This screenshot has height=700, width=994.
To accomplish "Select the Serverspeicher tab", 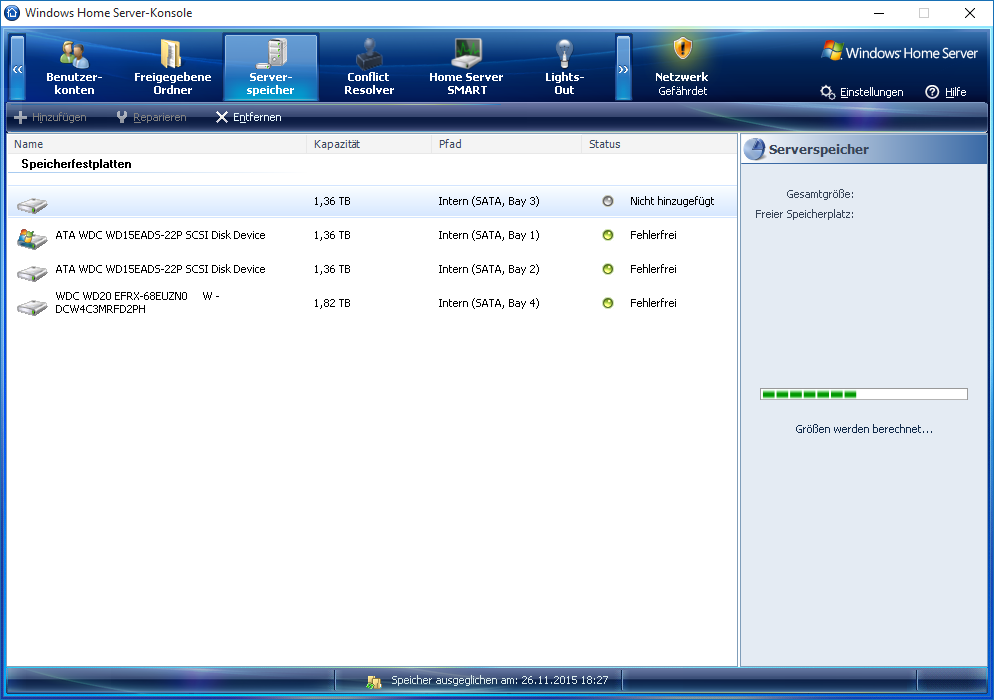I will [271, 67].
